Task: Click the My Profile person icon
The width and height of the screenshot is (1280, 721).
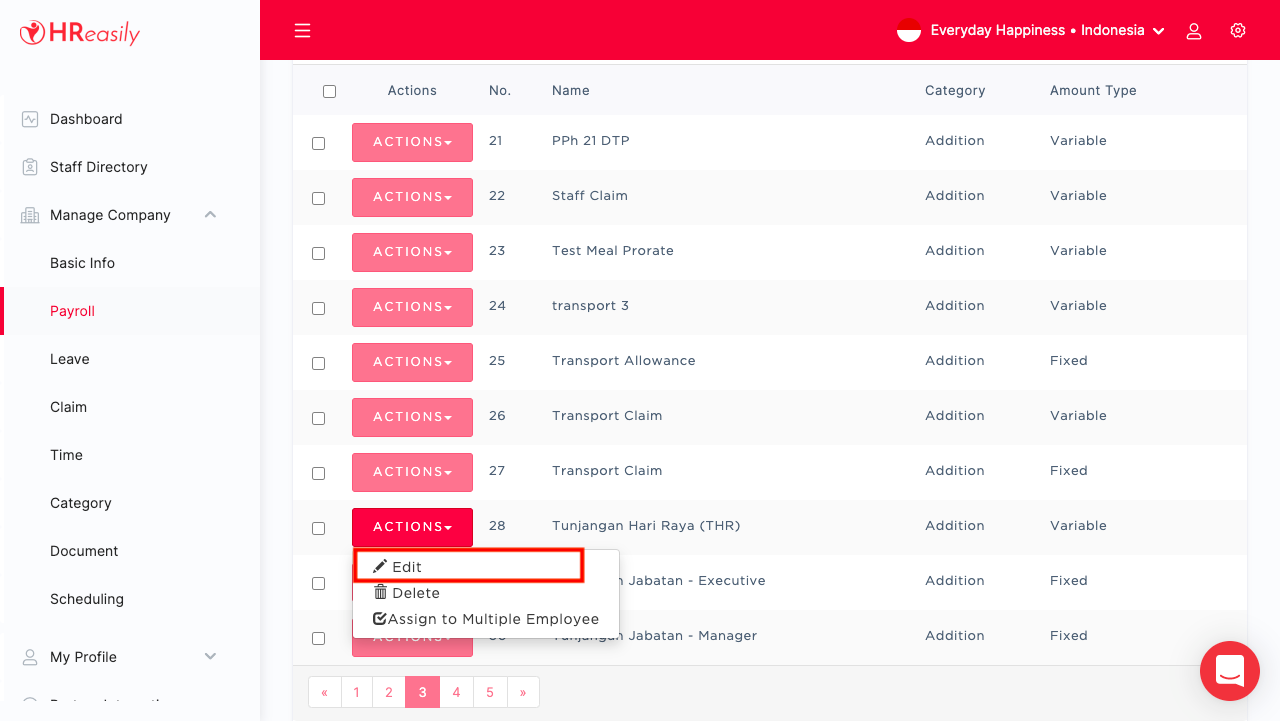Action: click(30, 657)
